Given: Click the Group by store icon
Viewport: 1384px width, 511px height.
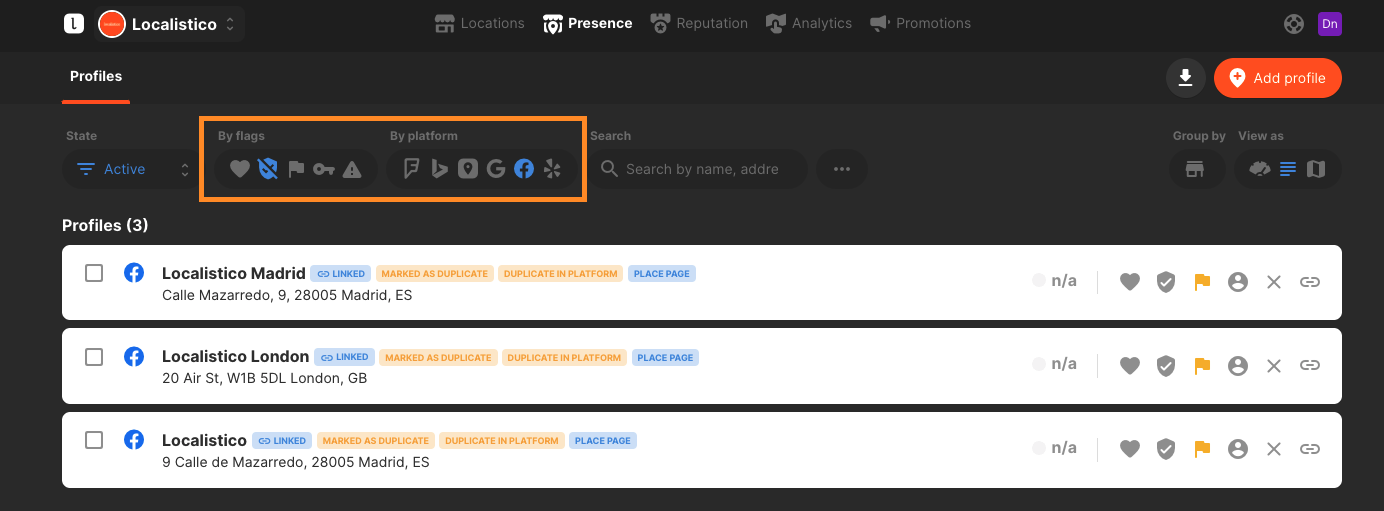Looking at the screenshot, I should [x=1194, y=169].
